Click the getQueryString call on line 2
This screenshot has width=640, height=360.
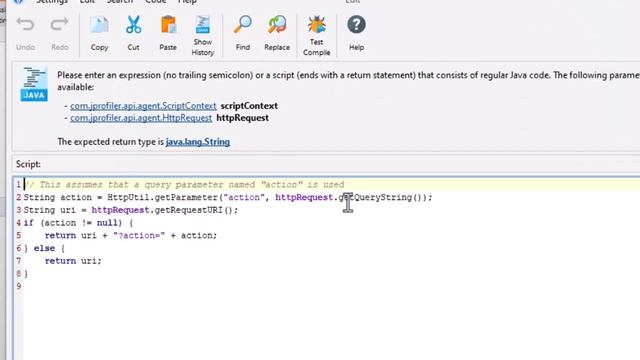[x=382, y=198]
